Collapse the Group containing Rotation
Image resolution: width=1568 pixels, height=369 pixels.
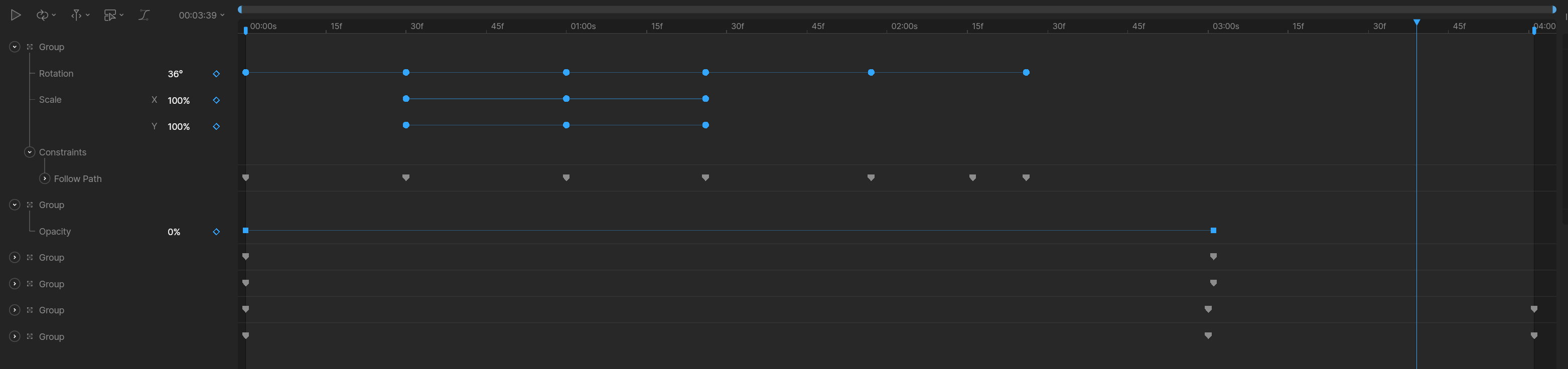pos(15,47)
